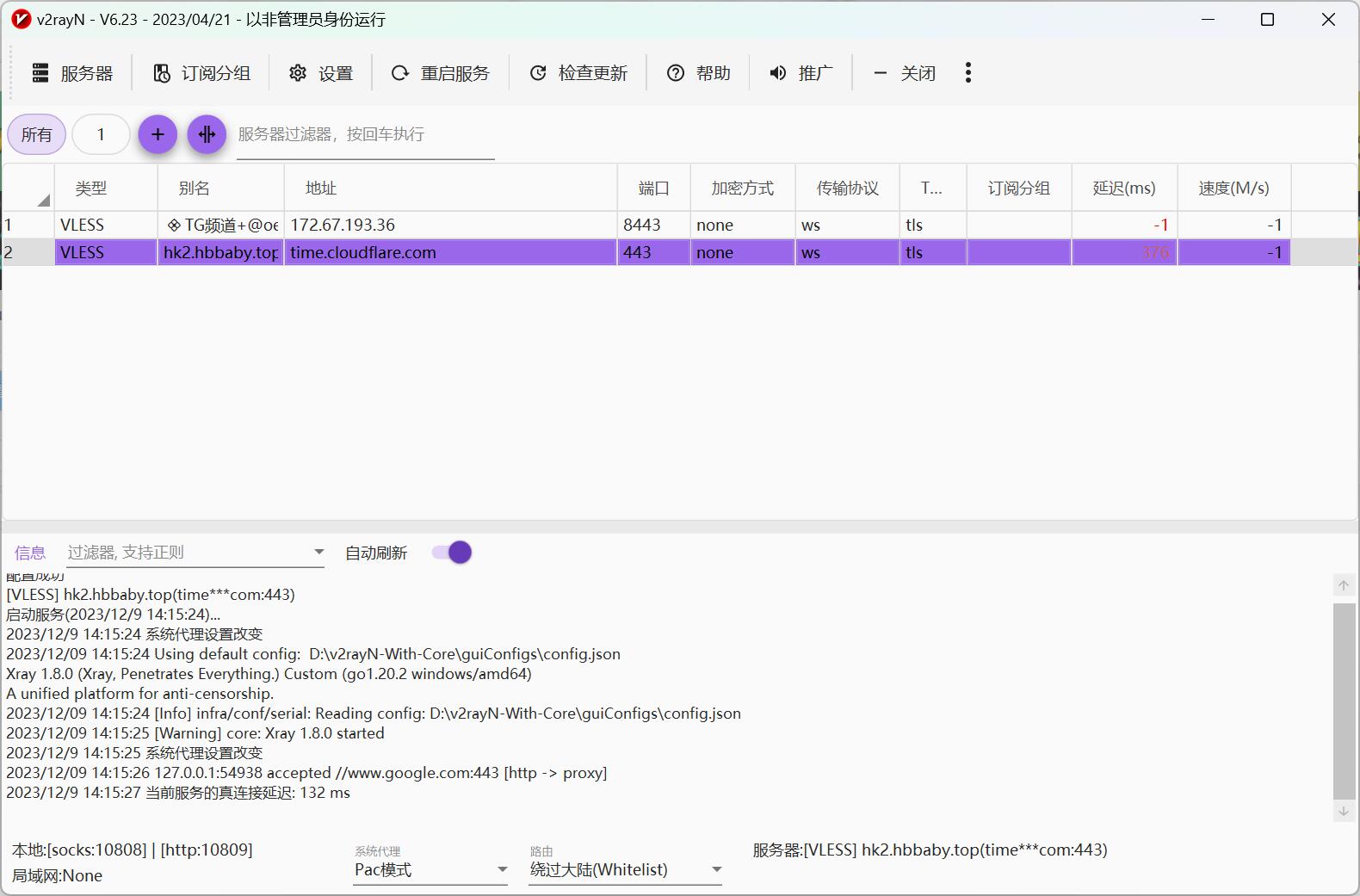Click the latency value 376 cell
The image size is (1360, 896).
pos(1124,252)
